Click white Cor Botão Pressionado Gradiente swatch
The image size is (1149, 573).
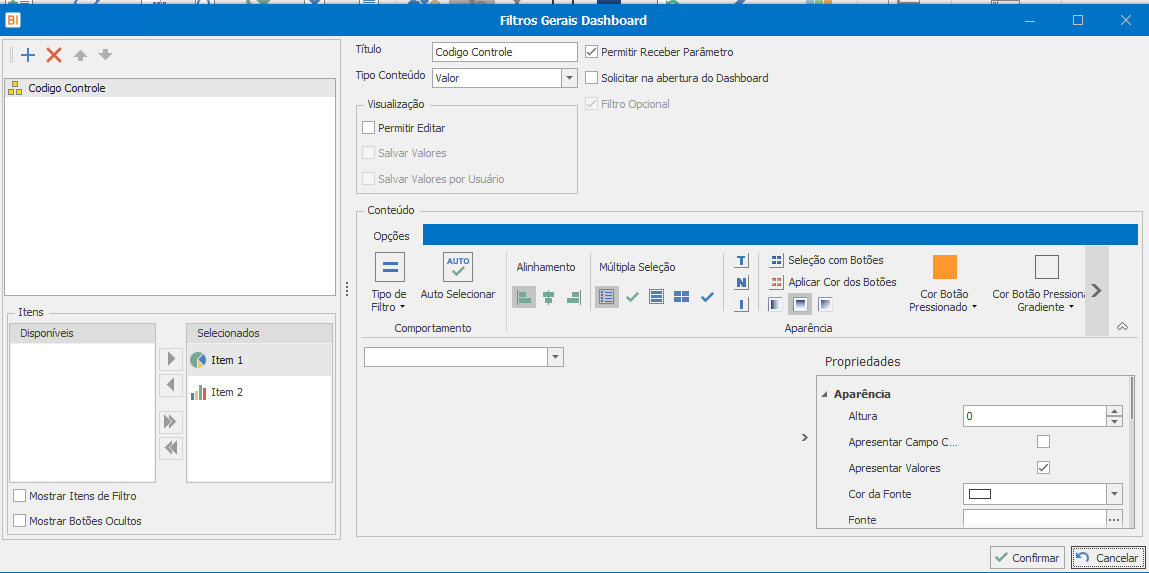pos(1046,267)
